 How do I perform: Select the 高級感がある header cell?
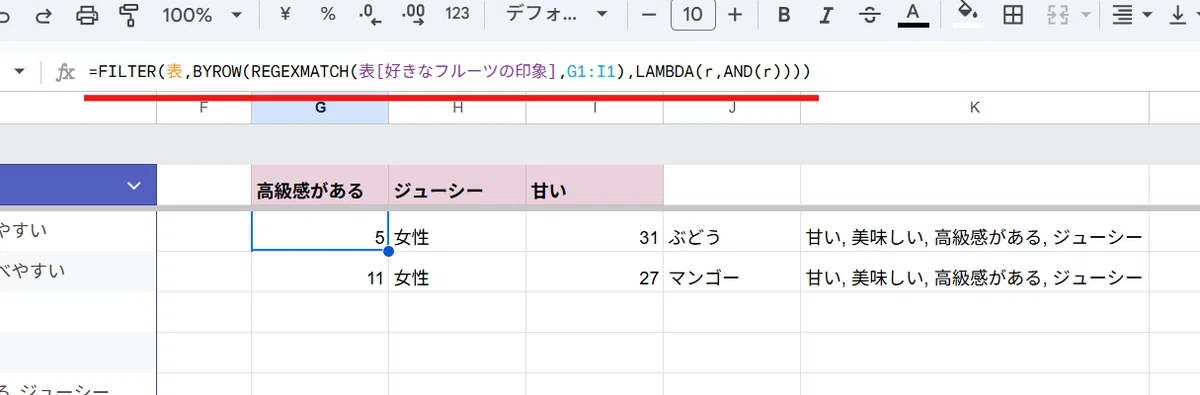[x=320, y=185]
